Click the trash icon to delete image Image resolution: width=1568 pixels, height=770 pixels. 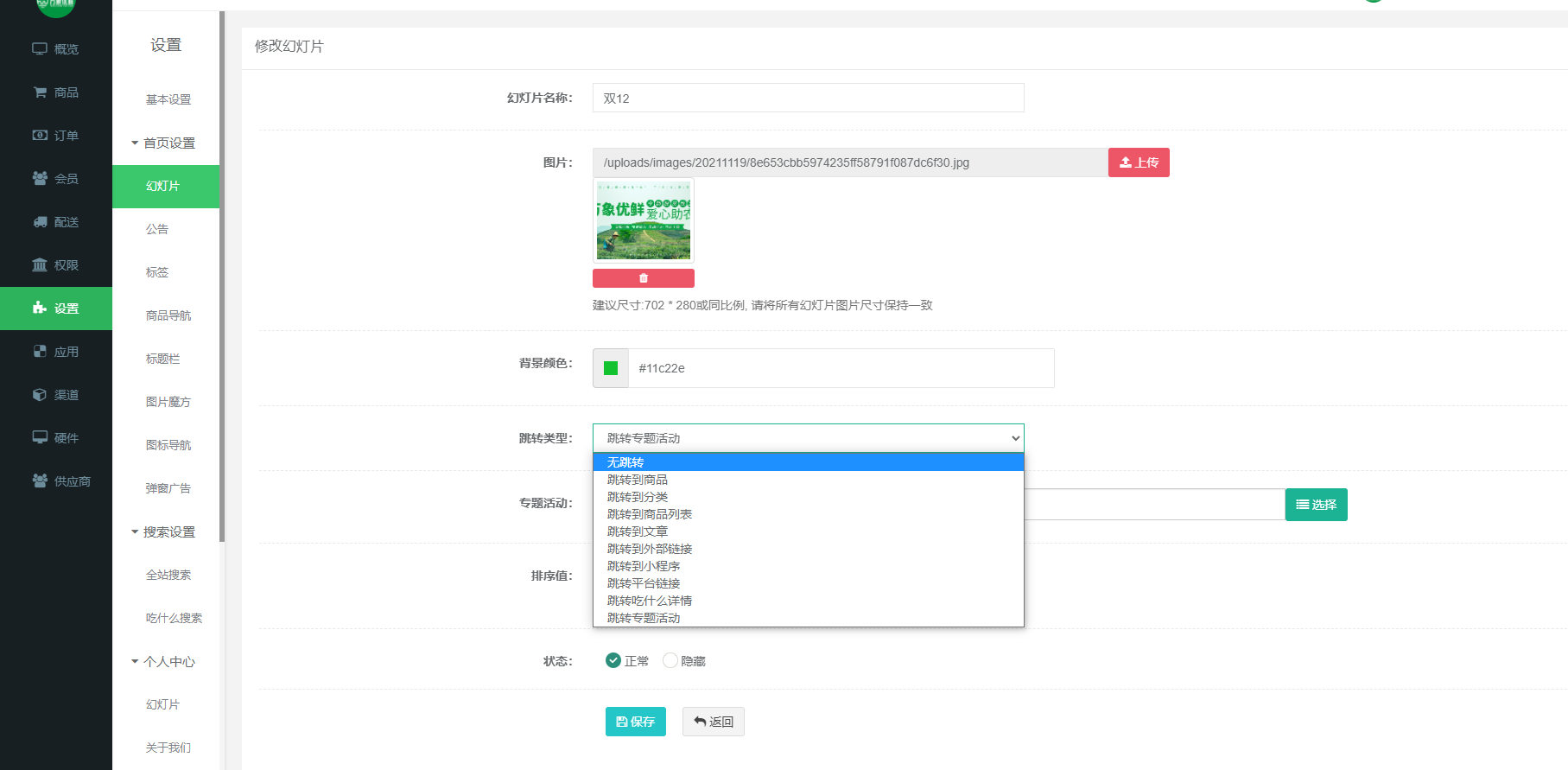(x=644, y=278)
